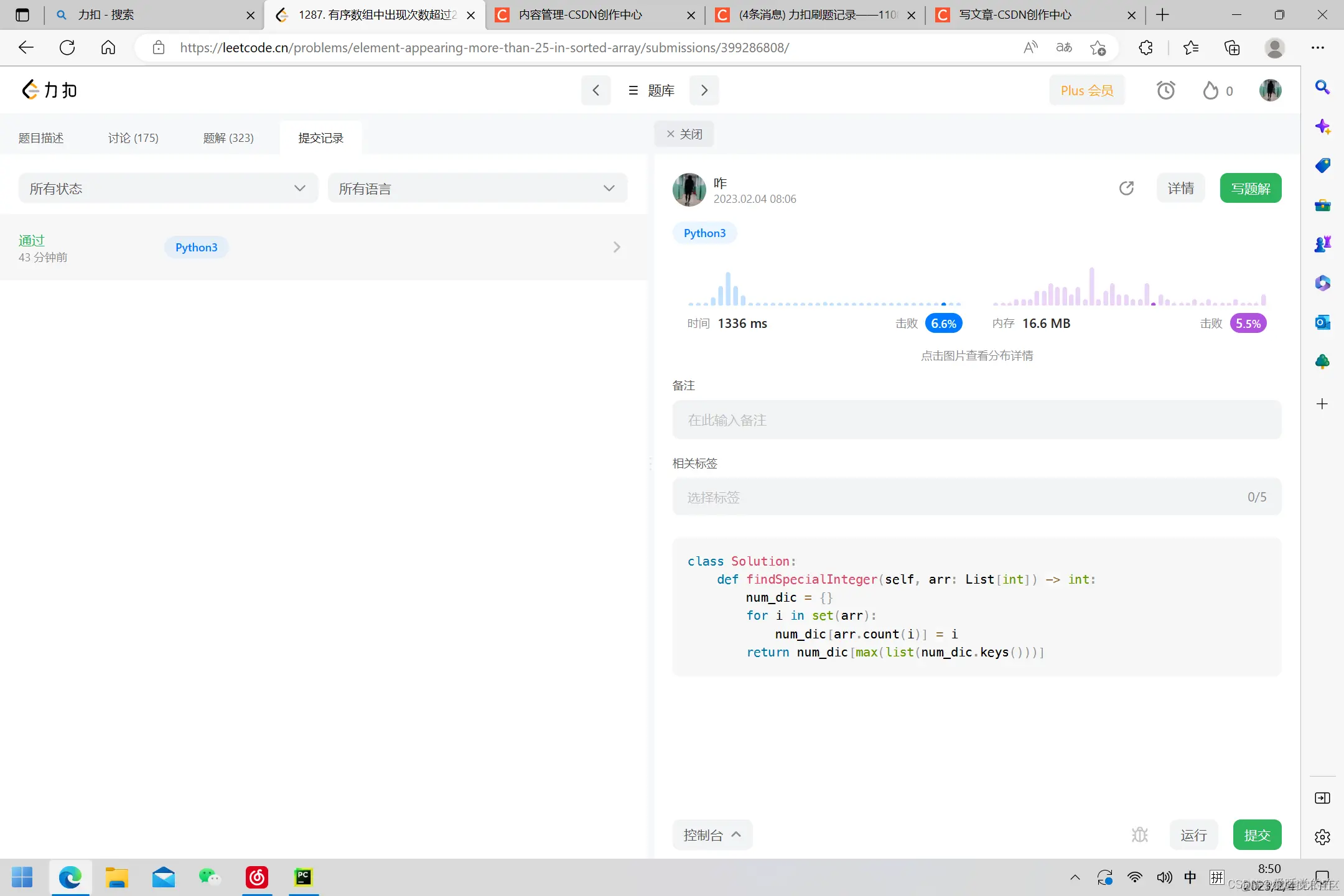The height and width of the screenshot is (896, 1344).
Task: Click the 在此输入备注 notes input field
Action: (x=976, y=420)
